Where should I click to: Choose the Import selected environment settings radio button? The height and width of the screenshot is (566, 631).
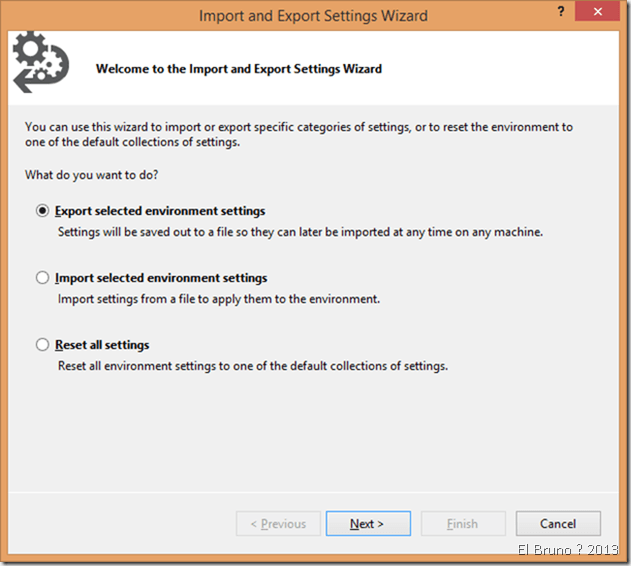(x=42, y=278)
